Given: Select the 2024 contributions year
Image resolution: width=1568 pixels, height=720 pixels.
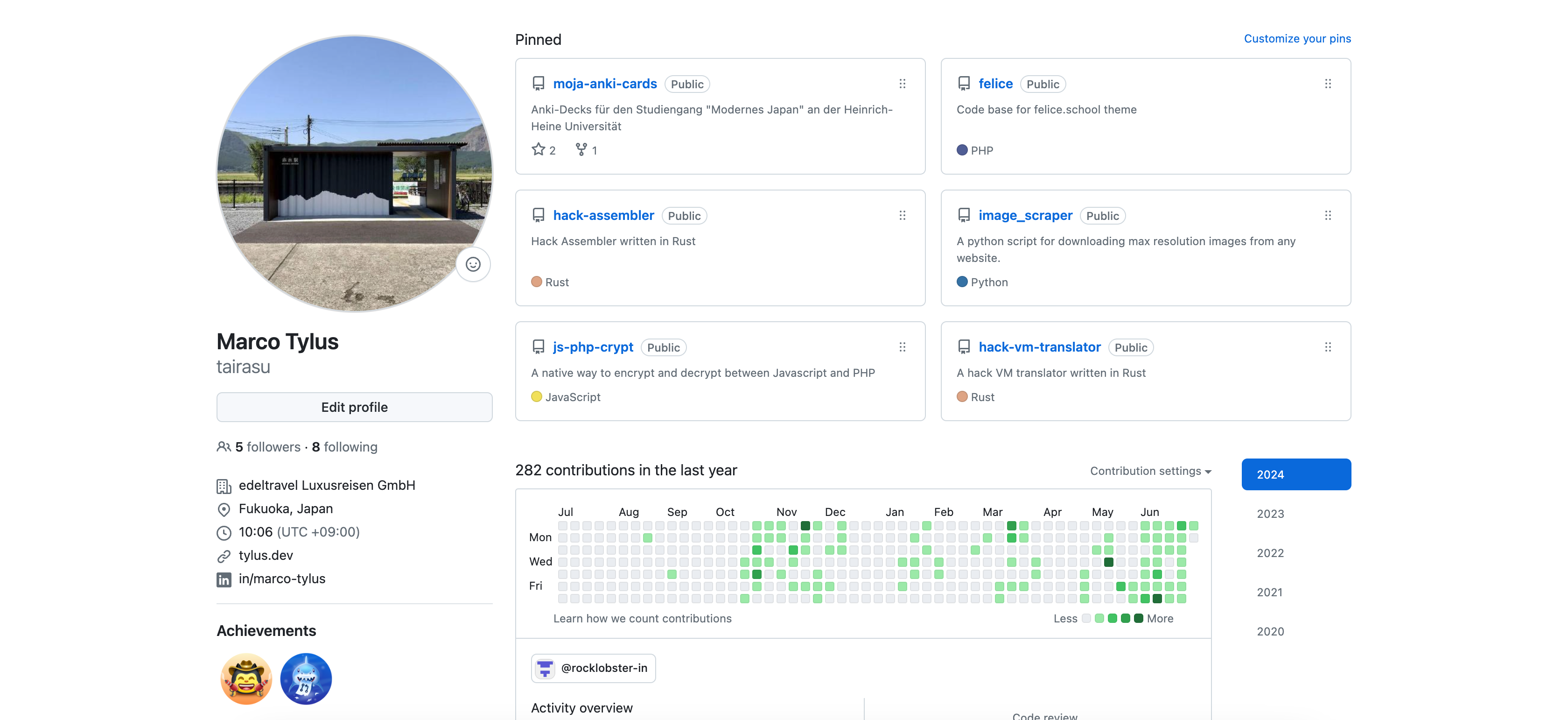Looking at the screenshot, I should point(1295,474).
